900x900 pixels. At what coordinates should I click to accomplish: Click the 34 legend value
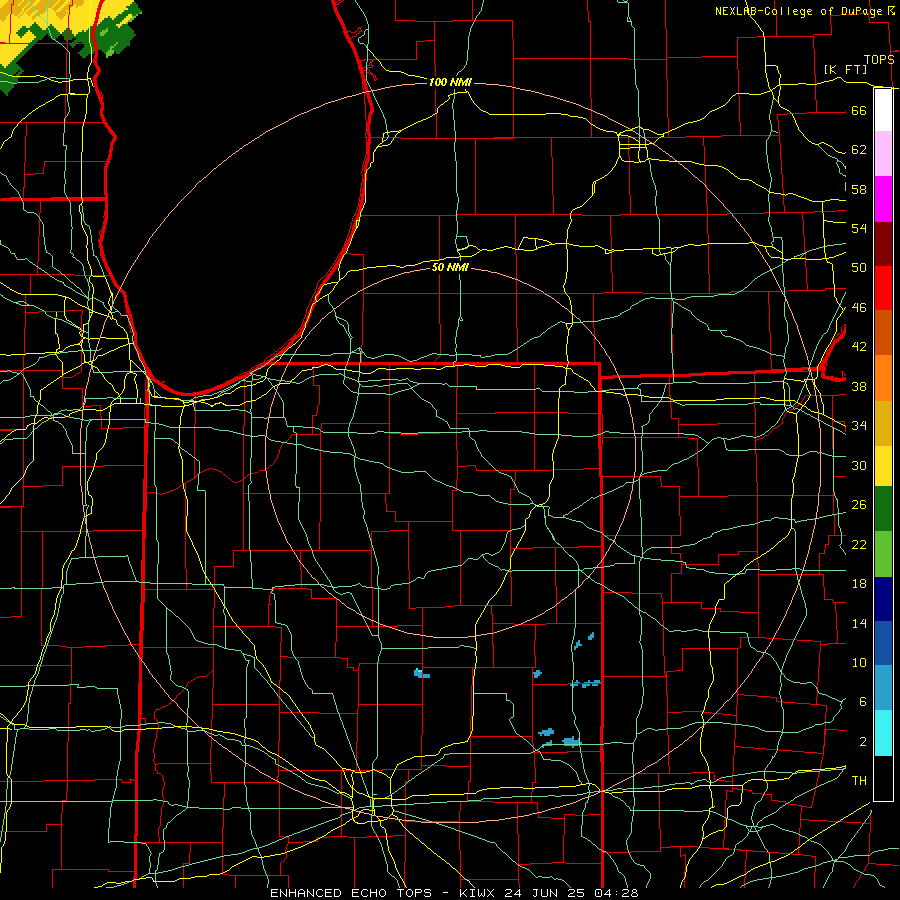click(859, 426)
